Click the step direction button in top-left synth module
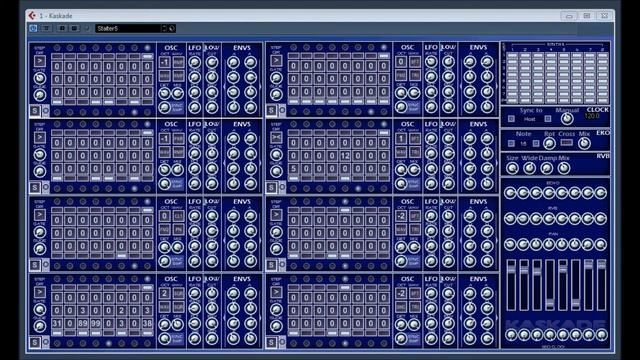 coord(40,61)
